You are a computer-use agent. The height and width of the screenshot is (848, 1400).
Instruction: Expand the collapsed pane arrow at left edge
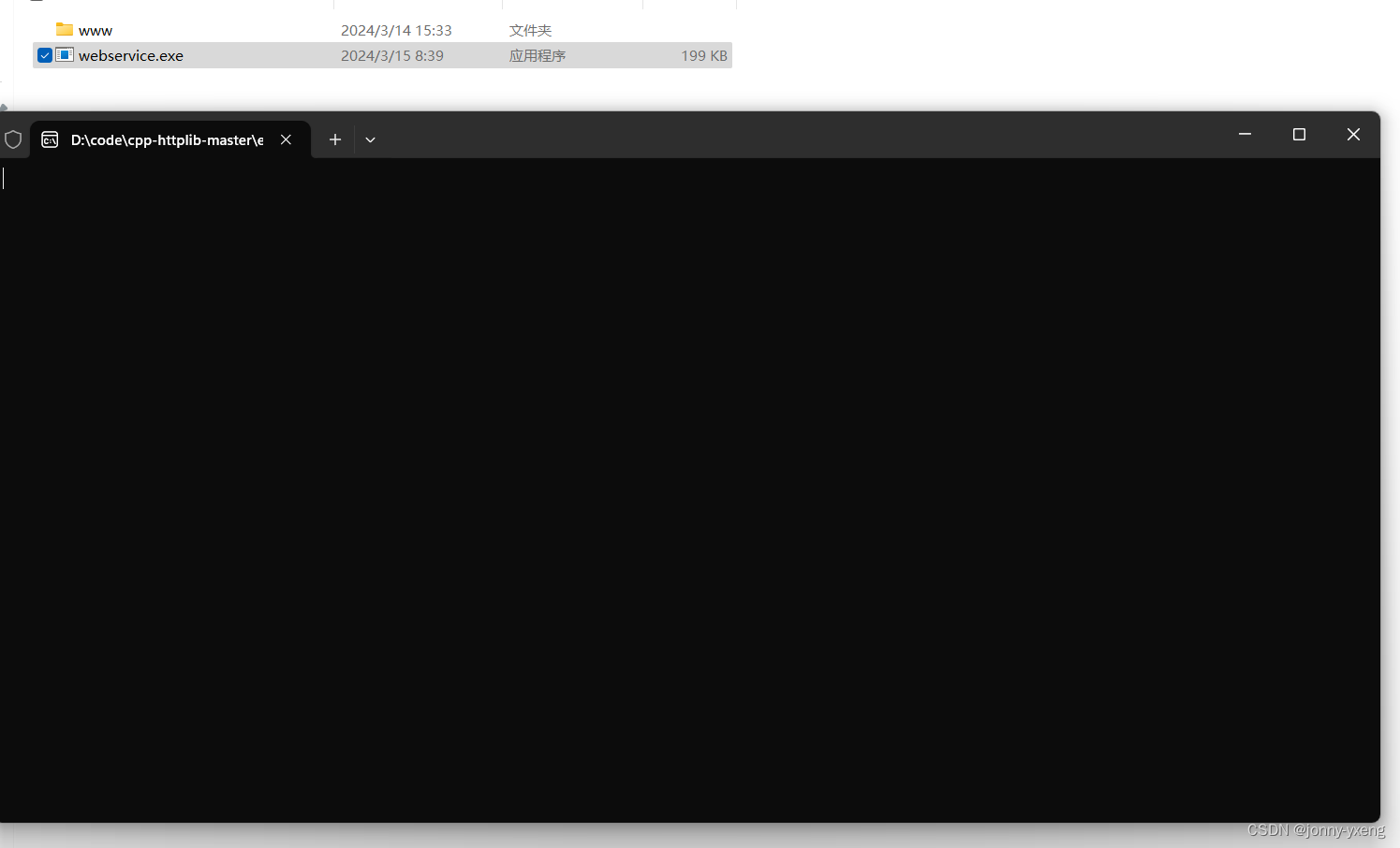click(x=4, y=107)
